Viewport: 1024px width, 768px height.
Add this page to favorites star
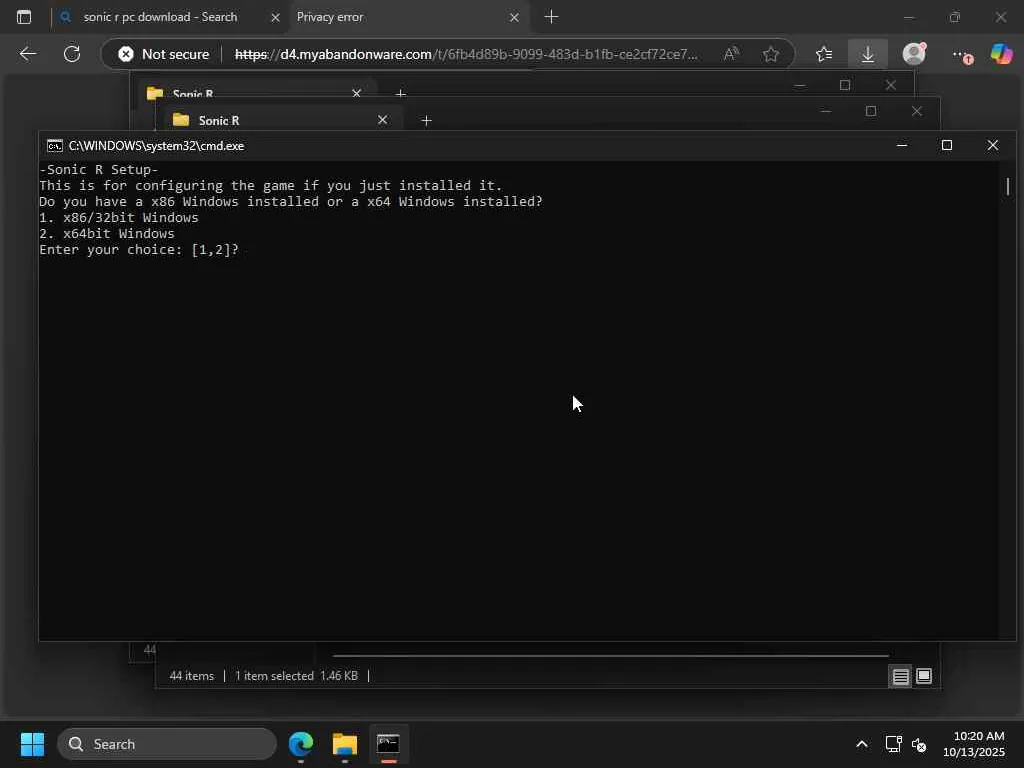click(x=771, y=54)
